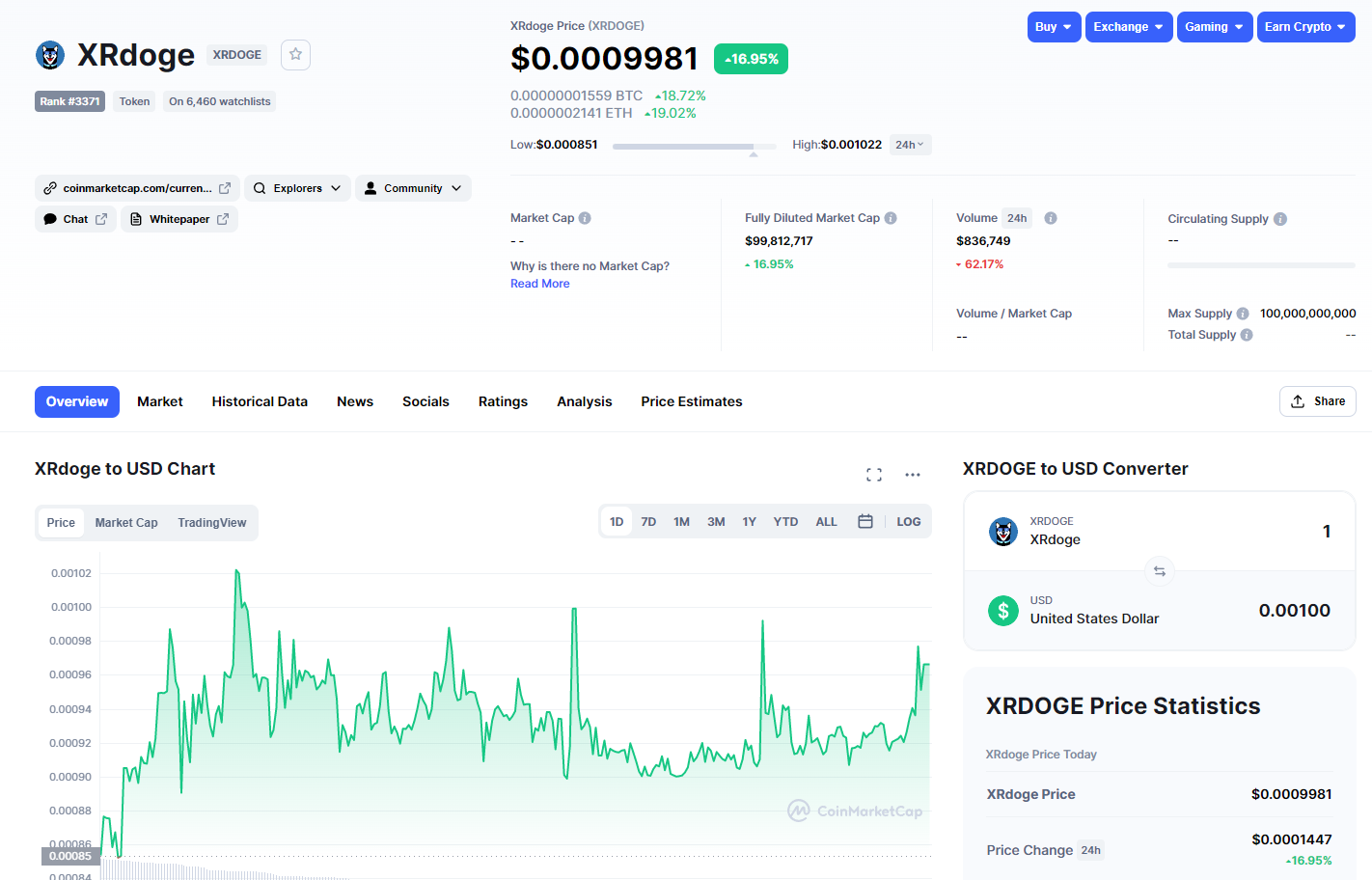
Task: Switch to the Socials tab
Action: coord(425,401)
